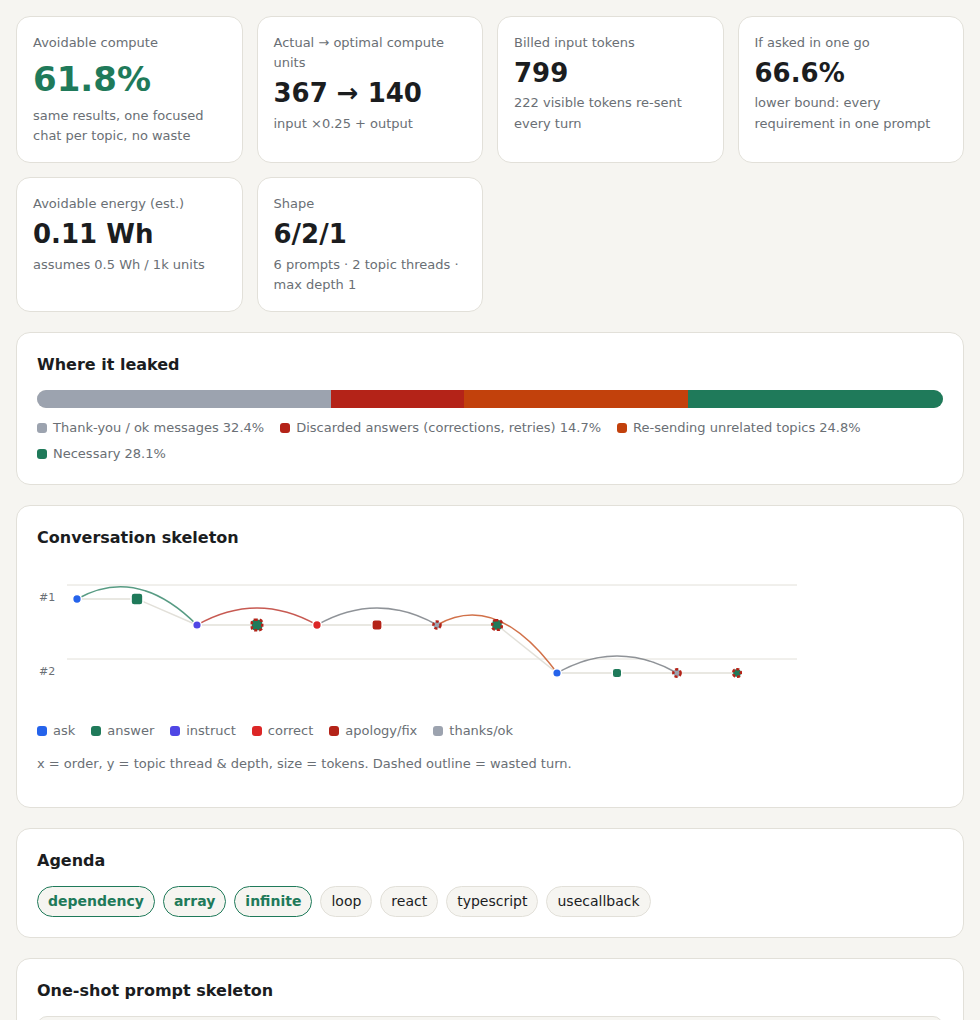The height and width of the screenshot is (1020, 980).
Task: Click the indigo swatch of the instruct legend
Action: point(175,731)
